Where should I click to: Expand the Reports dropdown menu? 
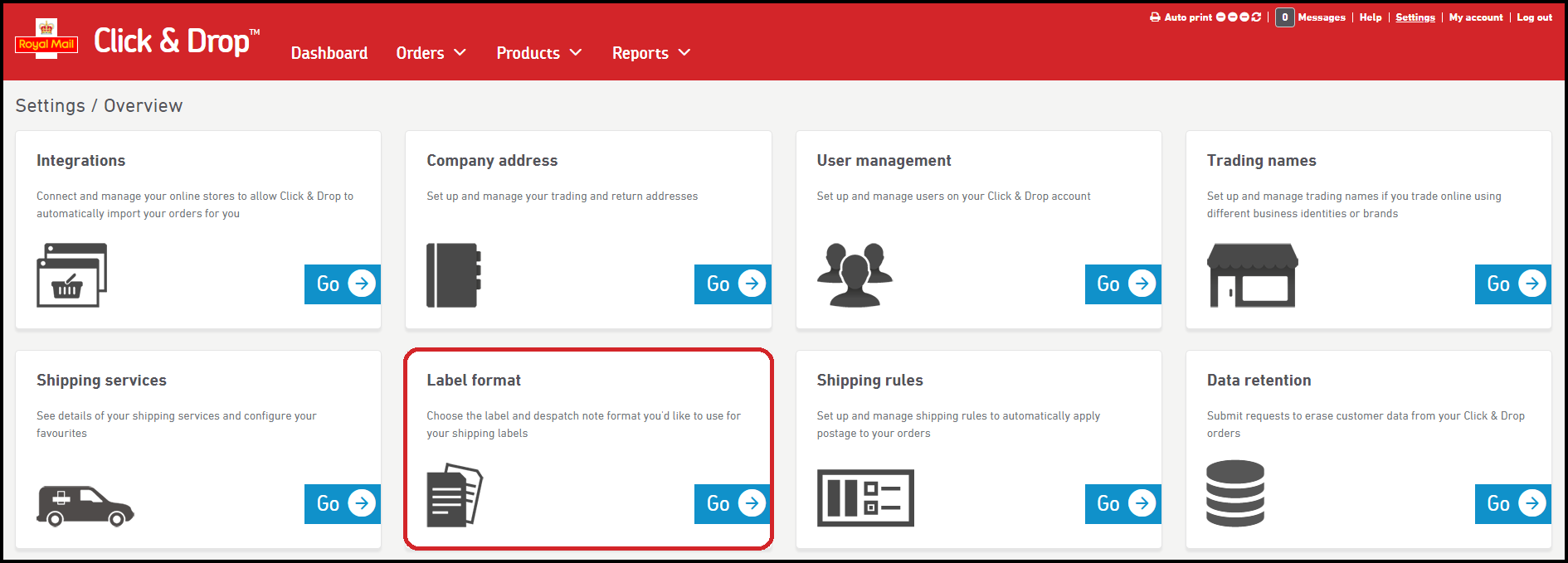coord(650,53)
